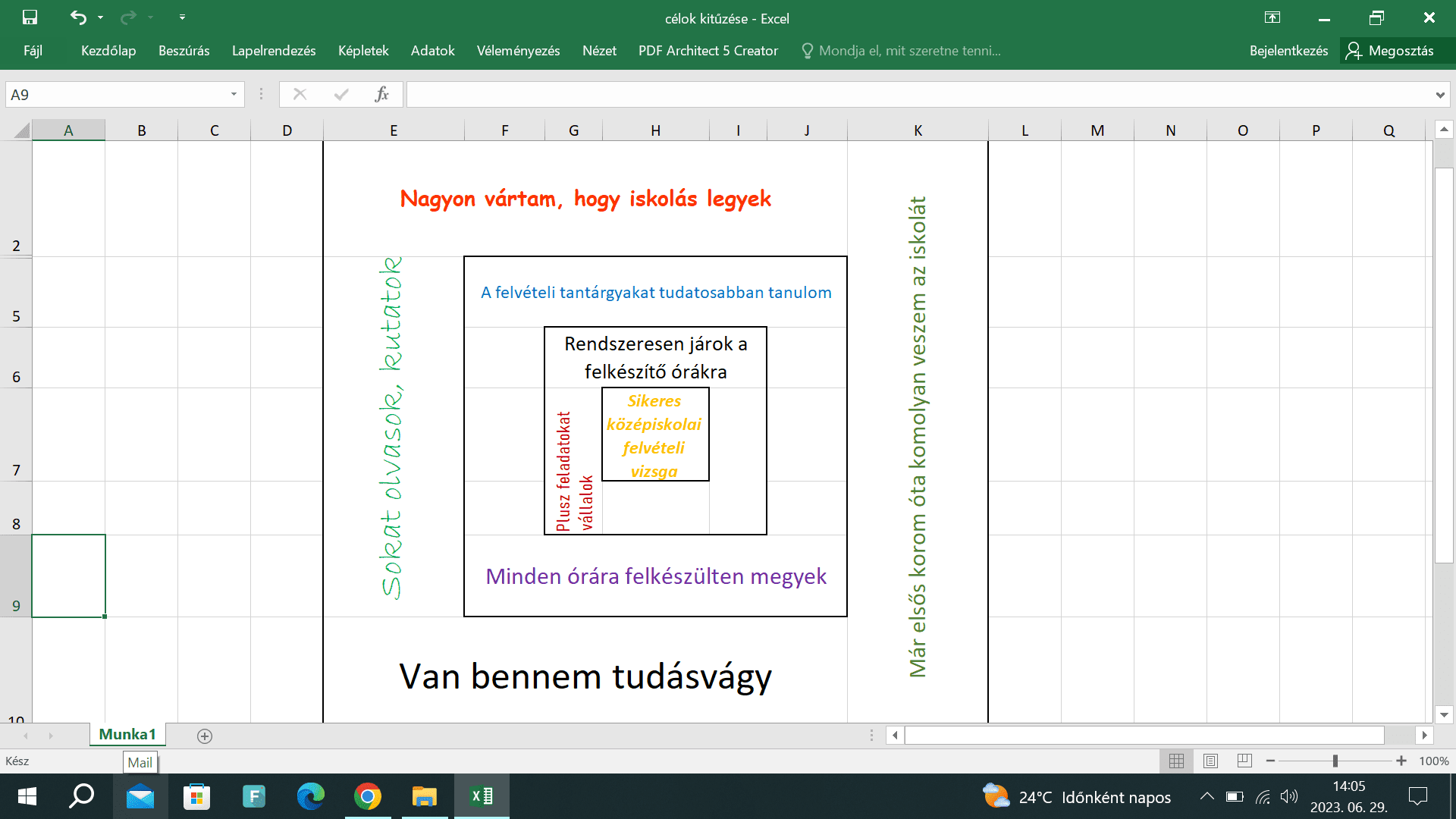
Task: Open Customize Quick Access Toolbar dropdown
Action: tap(182, 17)
